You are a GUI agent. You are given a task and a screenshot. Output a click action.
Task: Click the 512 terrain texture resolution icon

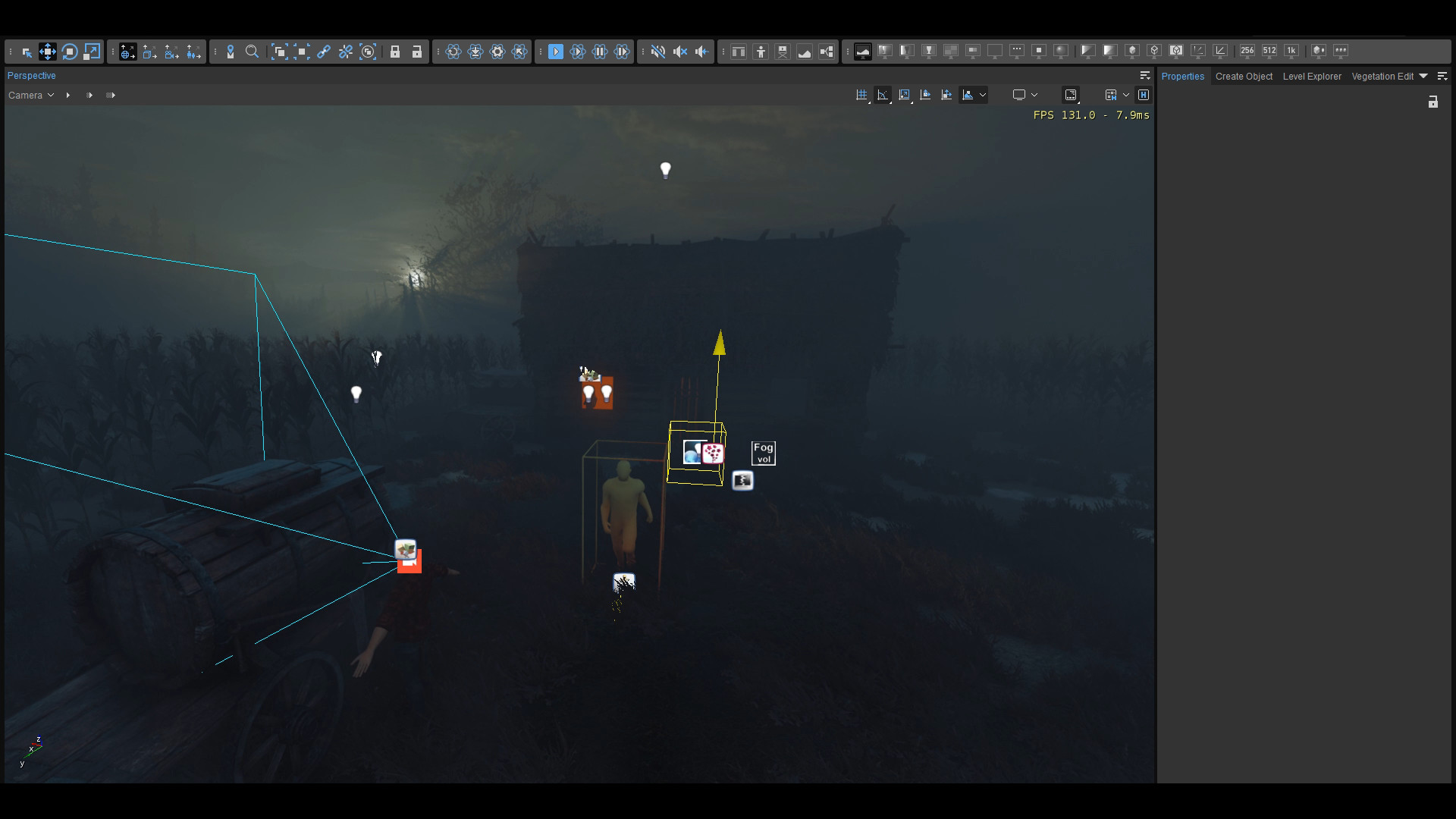tap(1269, 50)
